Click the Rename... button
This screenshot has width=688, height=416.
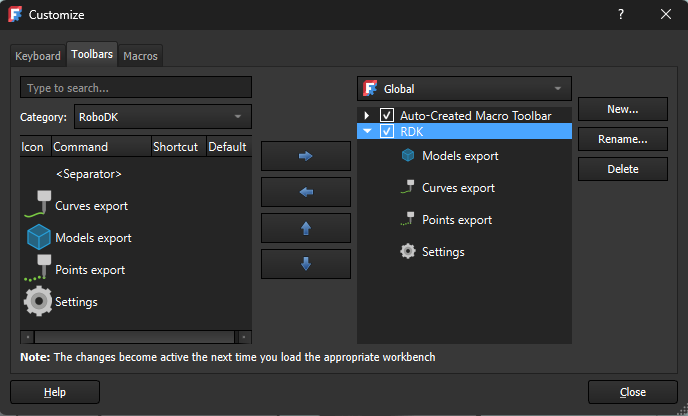coord(622,139)
